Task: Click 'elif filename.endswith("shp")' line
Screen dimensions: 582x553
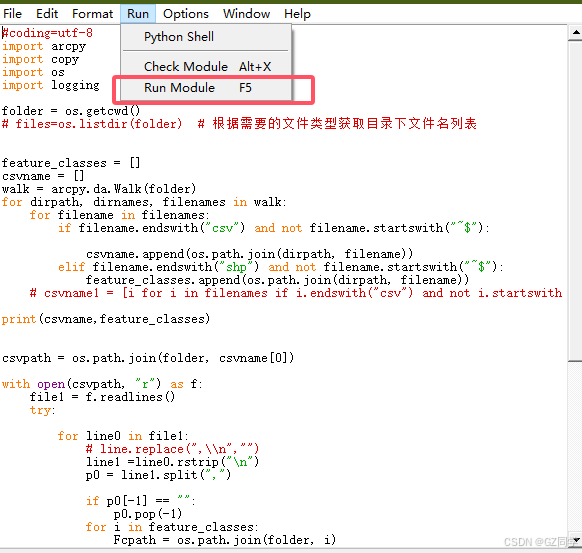Action: [281, 267]
